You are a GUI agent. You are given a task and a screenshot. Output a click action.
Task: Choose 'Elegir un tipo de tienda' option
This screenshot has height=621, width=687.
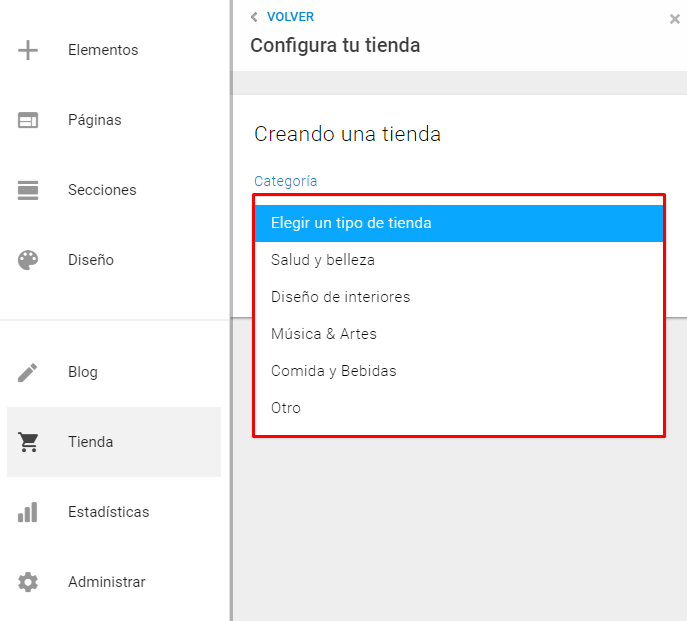pyautogui.click(x=459, y=223)
